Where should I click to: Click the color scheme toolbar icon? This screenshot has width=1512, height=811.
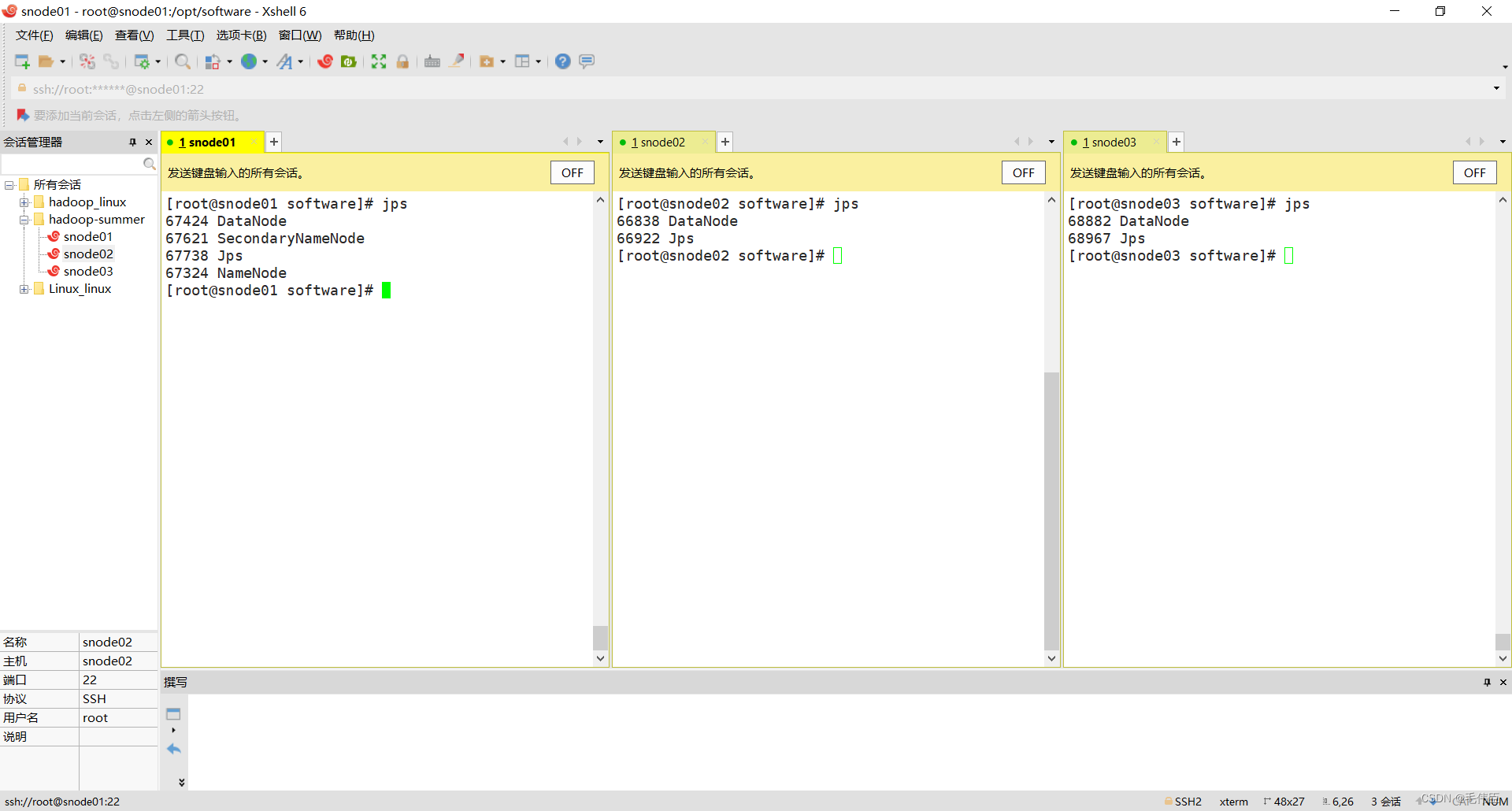tap(213, 61)
